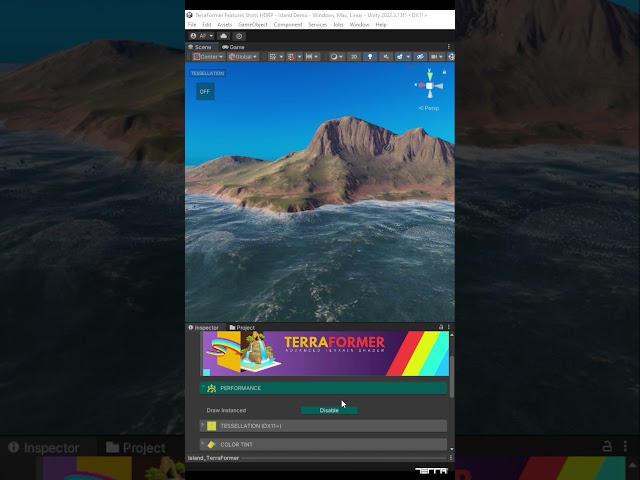Click the Inspector scrollbar down arrow

[451, 449]
